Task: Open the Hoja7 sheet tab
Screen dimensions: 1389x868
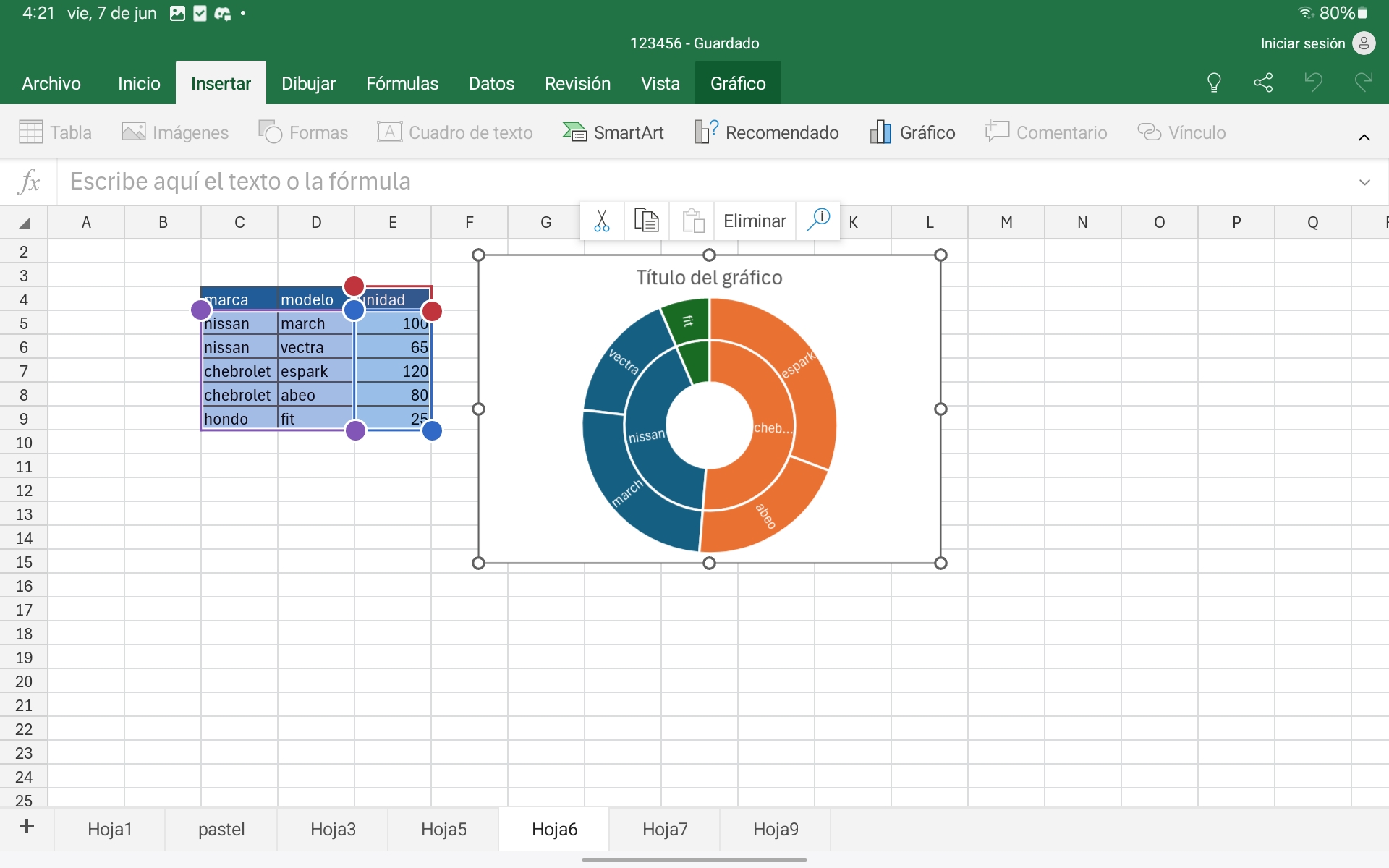Action: click(x=665, y=829)
